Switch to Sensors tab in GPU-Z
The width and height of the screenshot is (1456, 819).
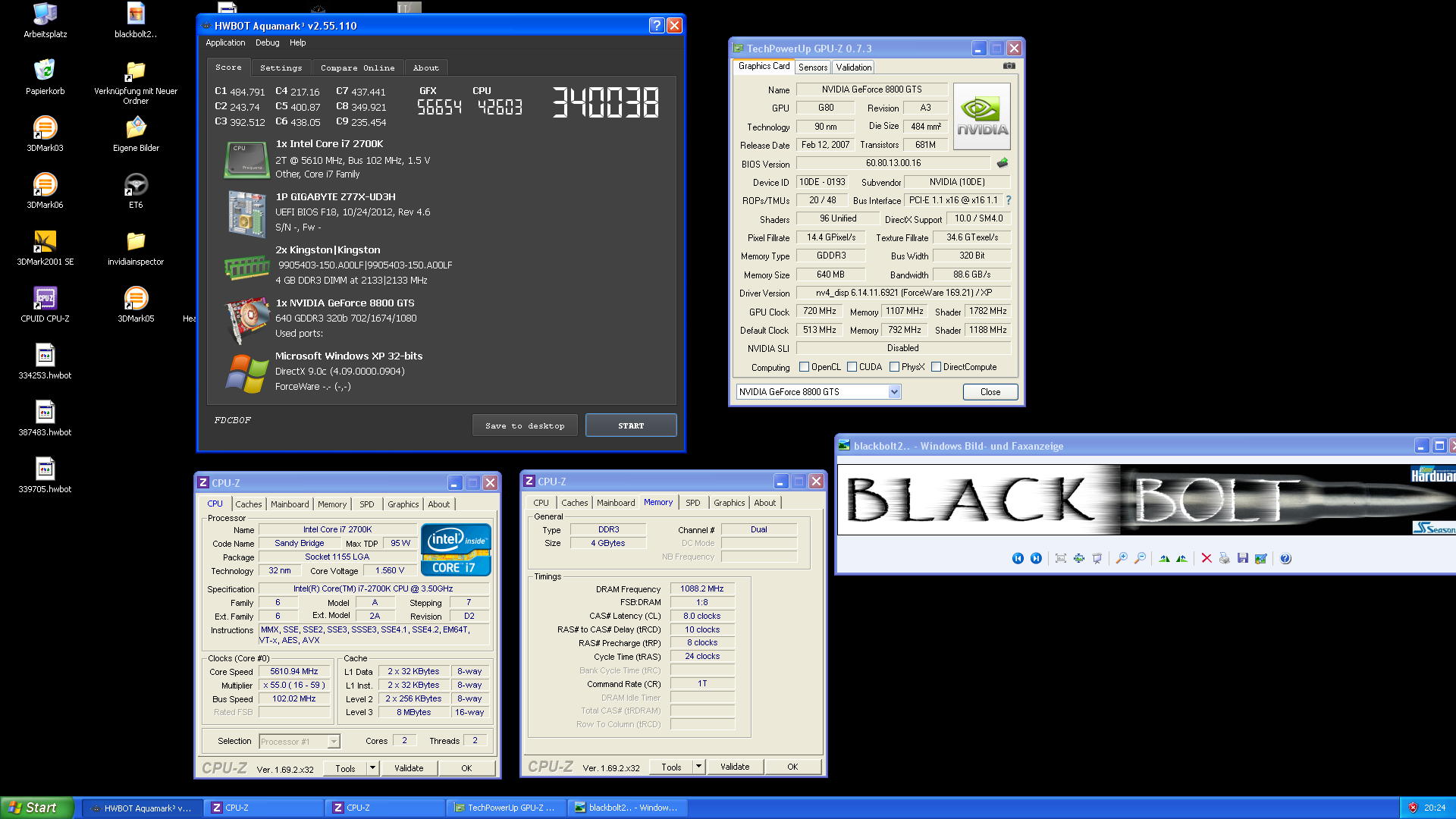click(813, 67)
